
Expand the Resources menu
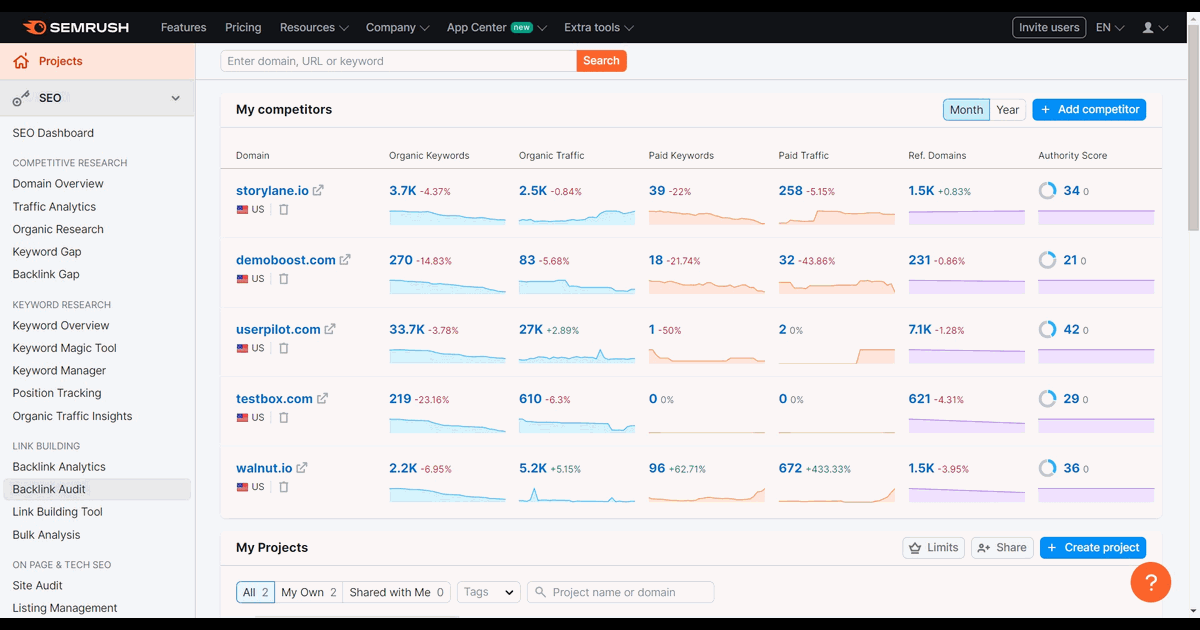point(314,28)
